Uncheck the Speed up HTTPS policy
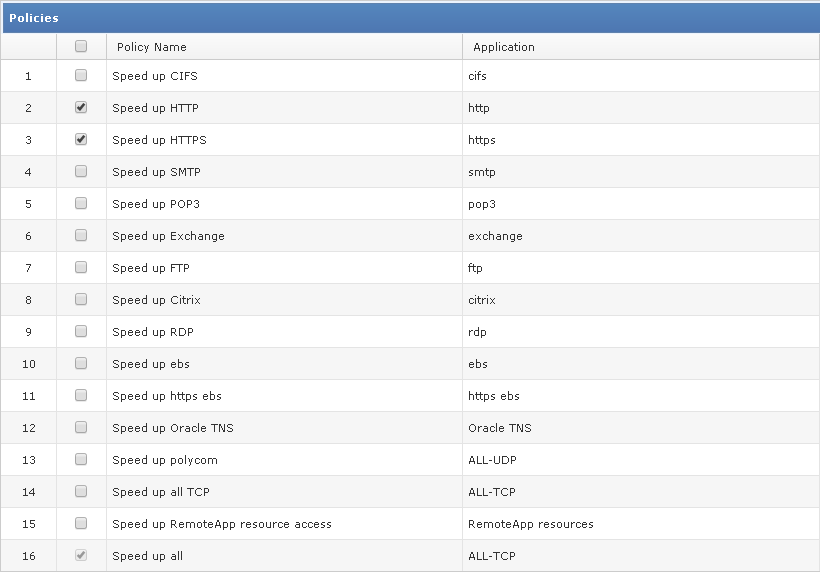This screenshot has height=572, width=820. 81,139
